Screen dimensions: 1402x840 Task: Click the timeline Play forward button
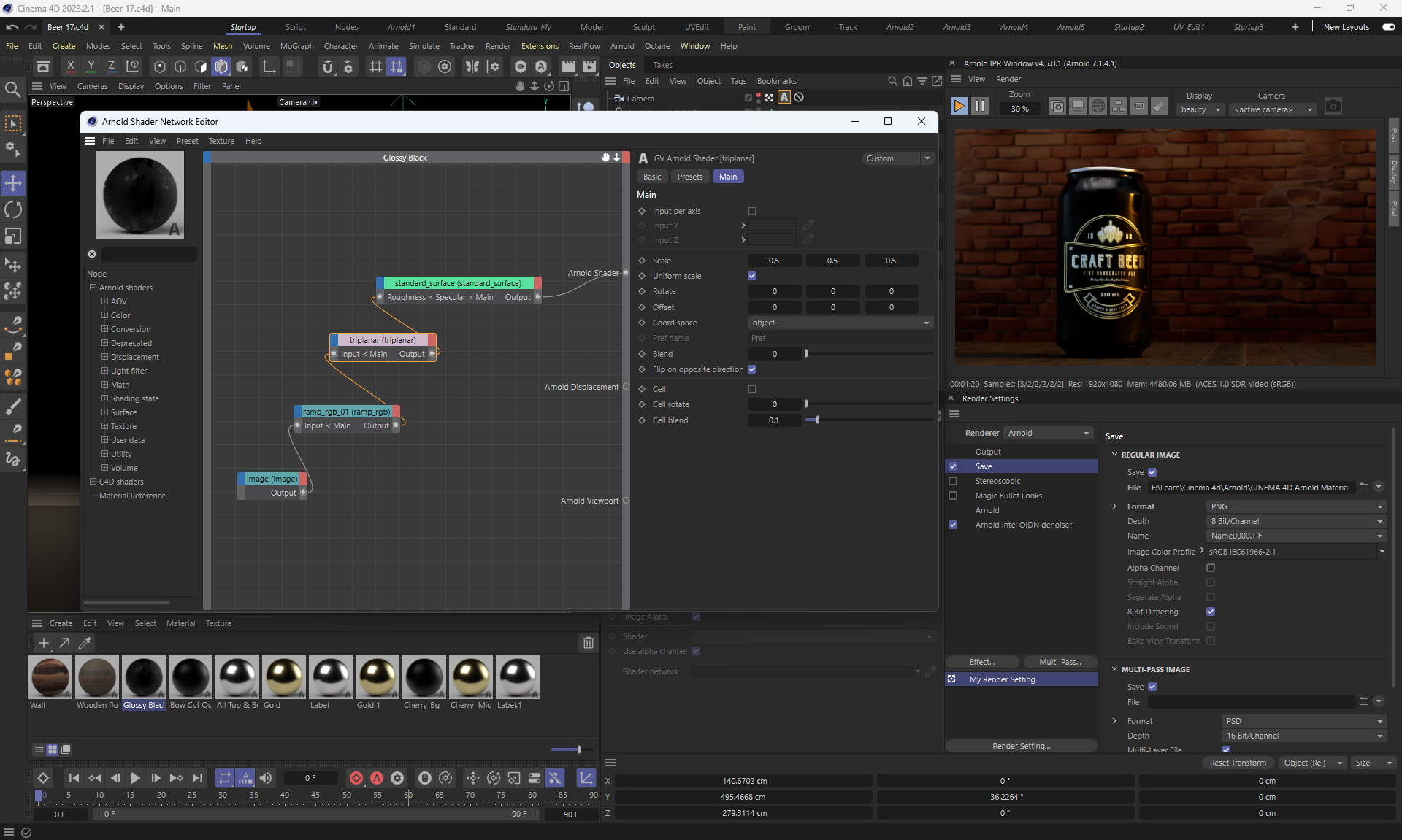[x=135, y=778]
